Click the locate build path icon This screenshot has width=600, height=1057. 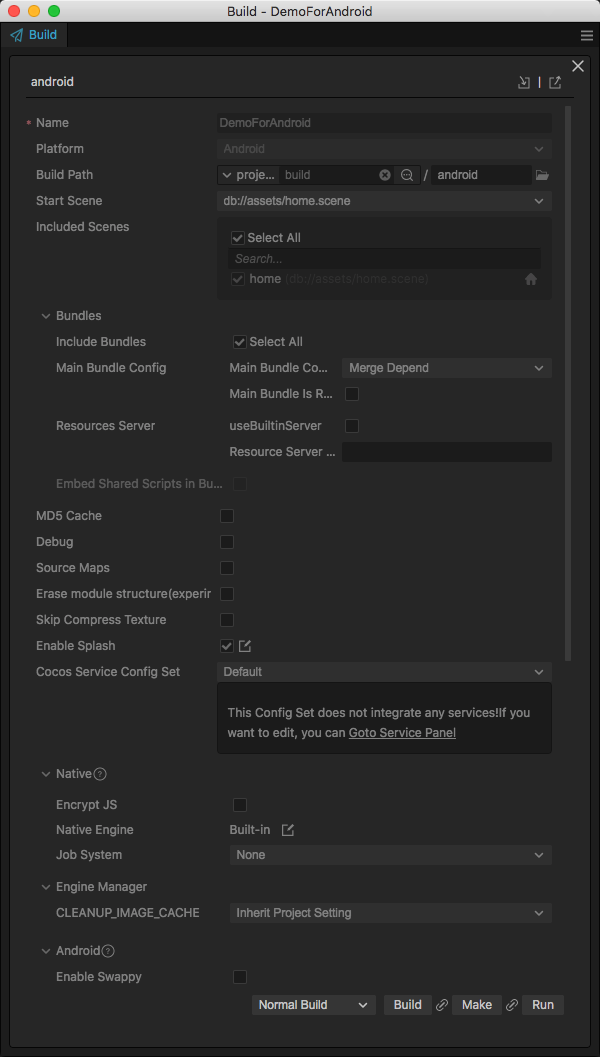[407, 175]
